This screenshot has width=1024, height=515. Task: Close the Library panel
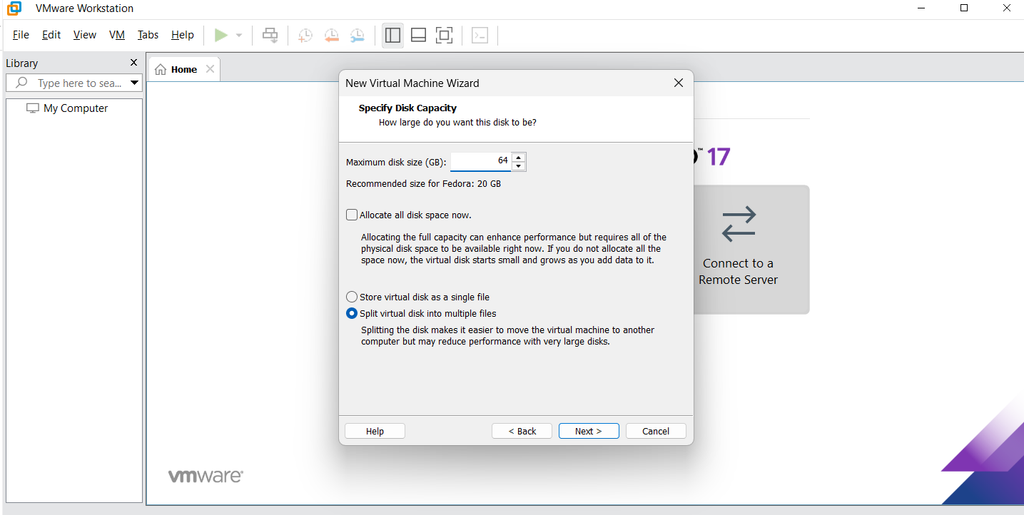[x=134, y=63]
